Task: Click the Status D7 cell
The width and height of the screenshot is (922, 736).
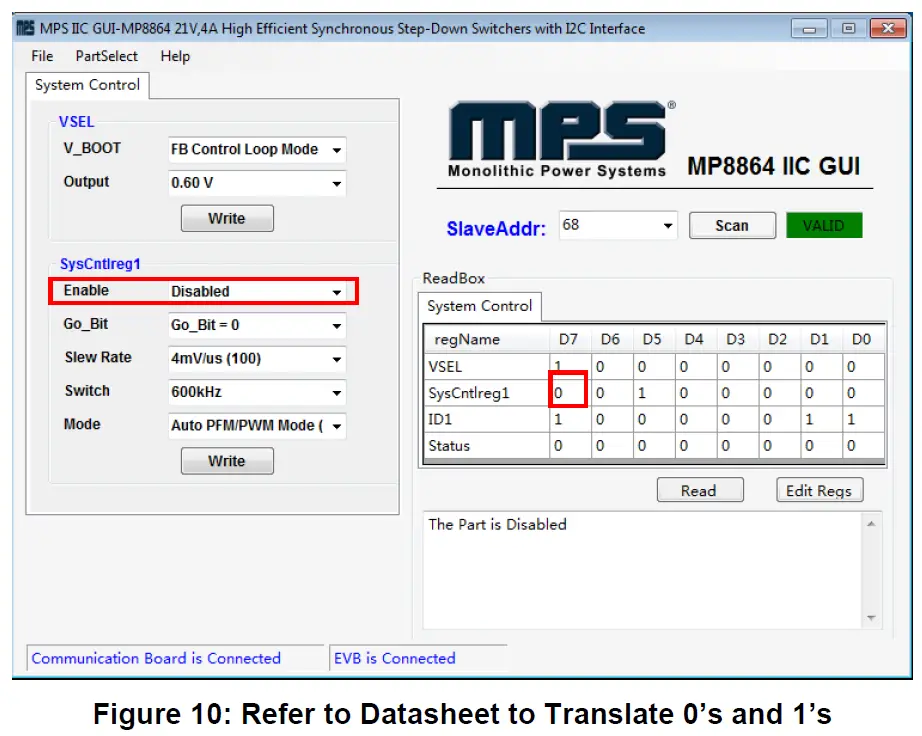Action: click(x=570, y=446)
